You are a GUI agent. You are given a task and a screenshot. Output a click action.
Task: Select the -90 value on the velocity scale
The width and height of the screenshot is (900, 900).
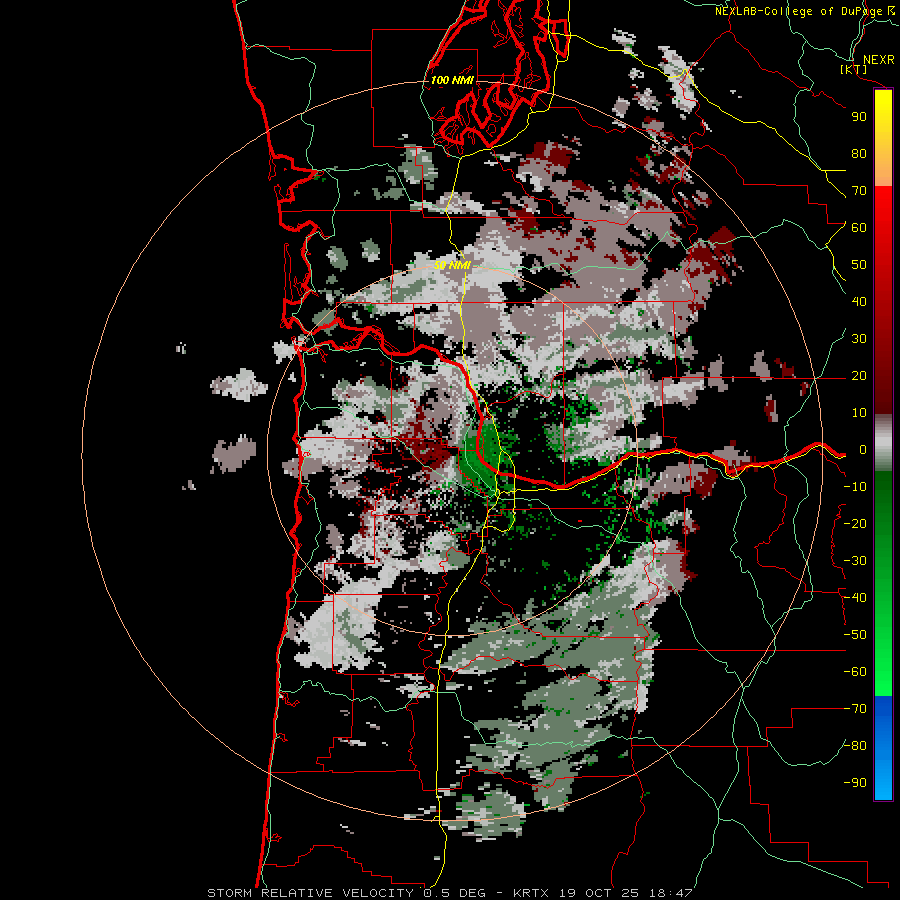click(x=855, y=782)
